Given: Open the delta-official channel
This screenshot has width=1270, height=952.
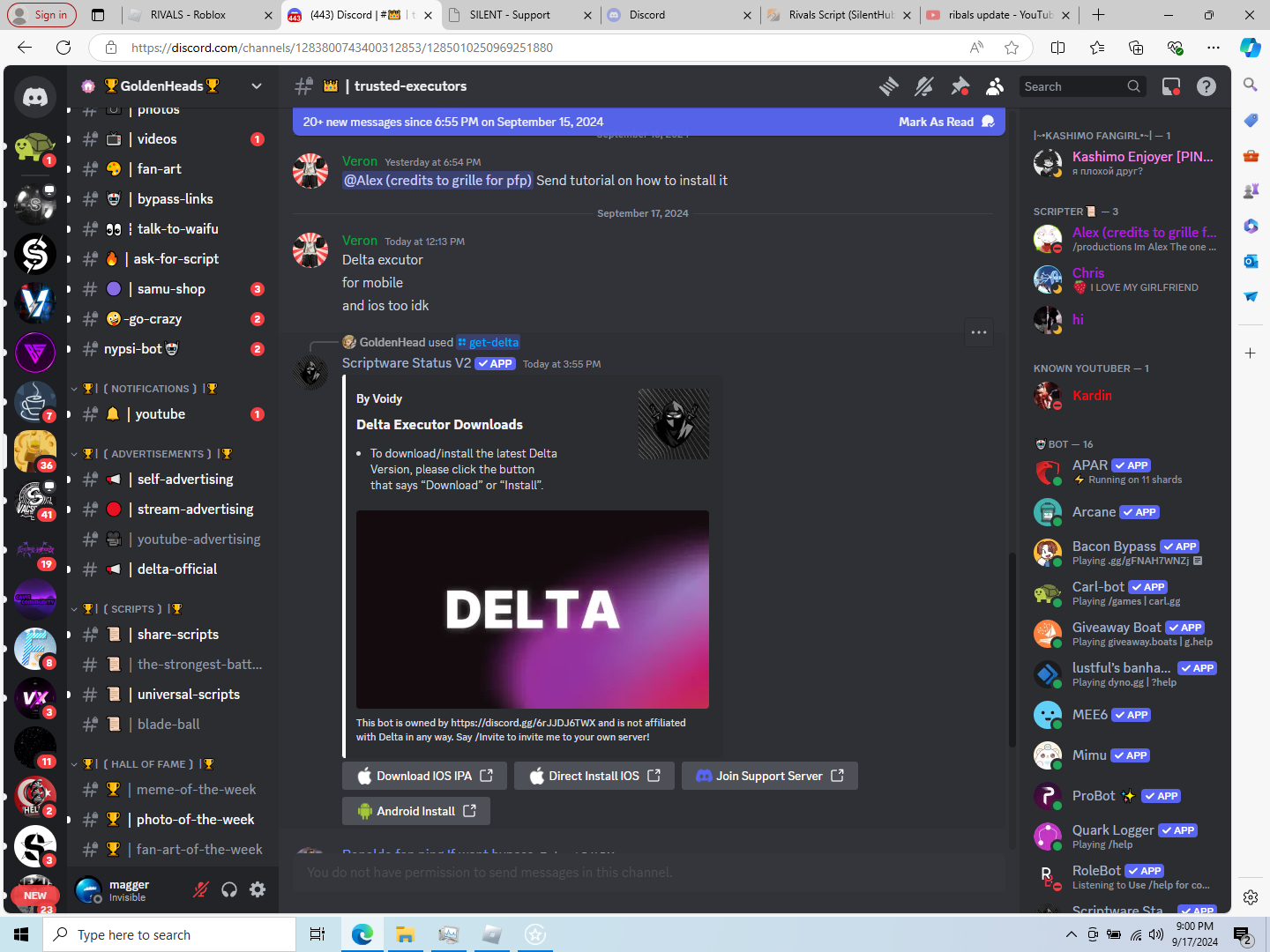Looking at the screenshot, I should point(173,569).
